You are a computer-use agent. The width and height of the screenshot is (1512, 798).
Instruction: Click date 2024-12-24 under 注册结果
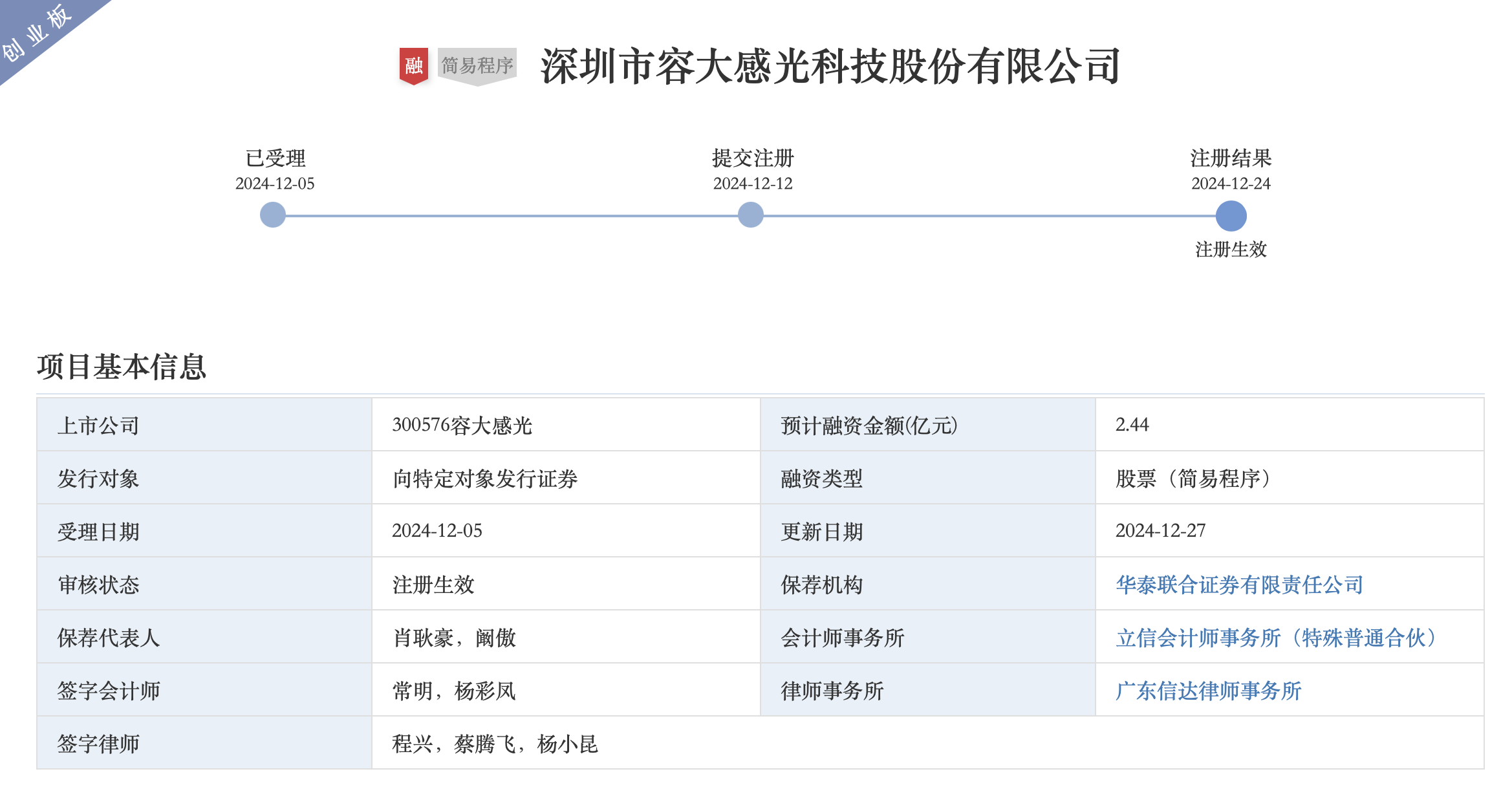[x=1231, y=184]
